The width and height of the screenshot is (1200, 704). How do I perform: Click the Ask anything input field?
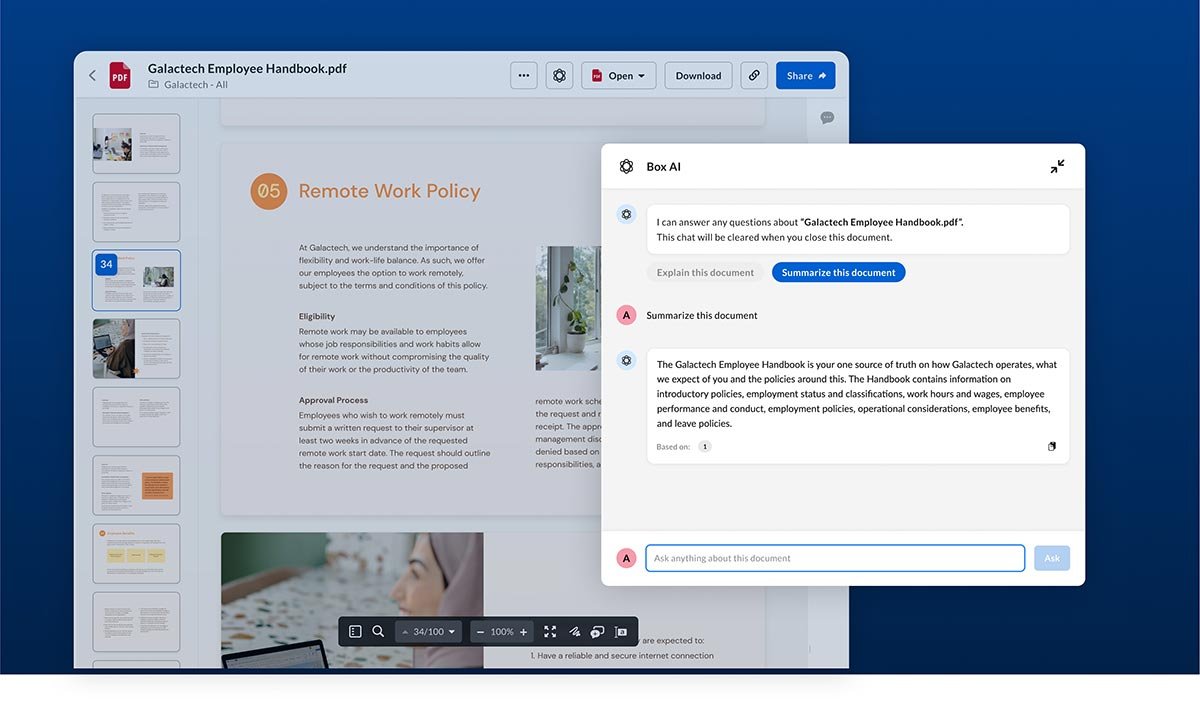click(835, 558)
